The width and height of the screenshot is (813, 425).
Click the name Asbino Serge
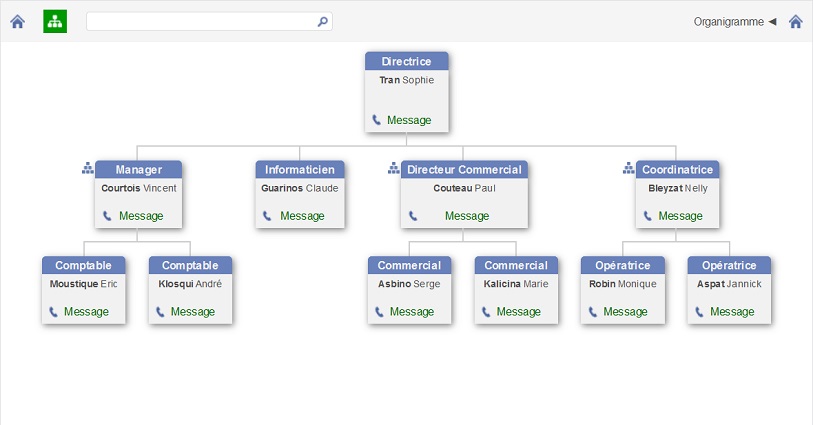pyautogui.click(x=409, y=284)
